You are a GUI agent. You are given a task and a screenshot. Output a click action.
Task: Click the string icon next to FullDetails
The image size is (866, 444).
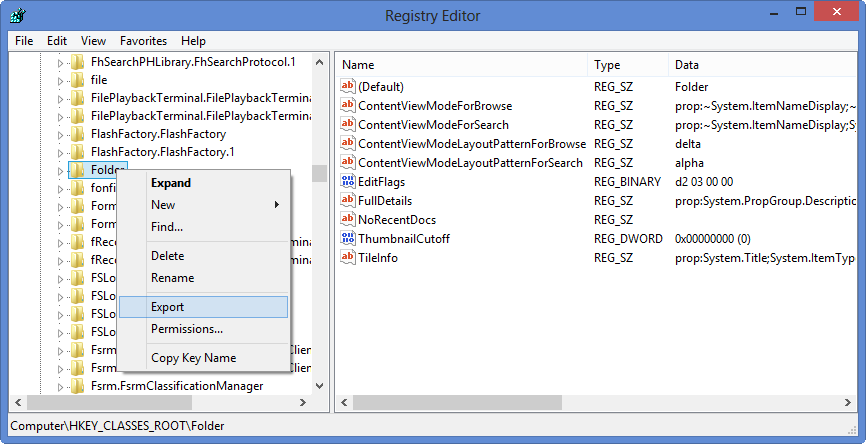click(348, 200)
